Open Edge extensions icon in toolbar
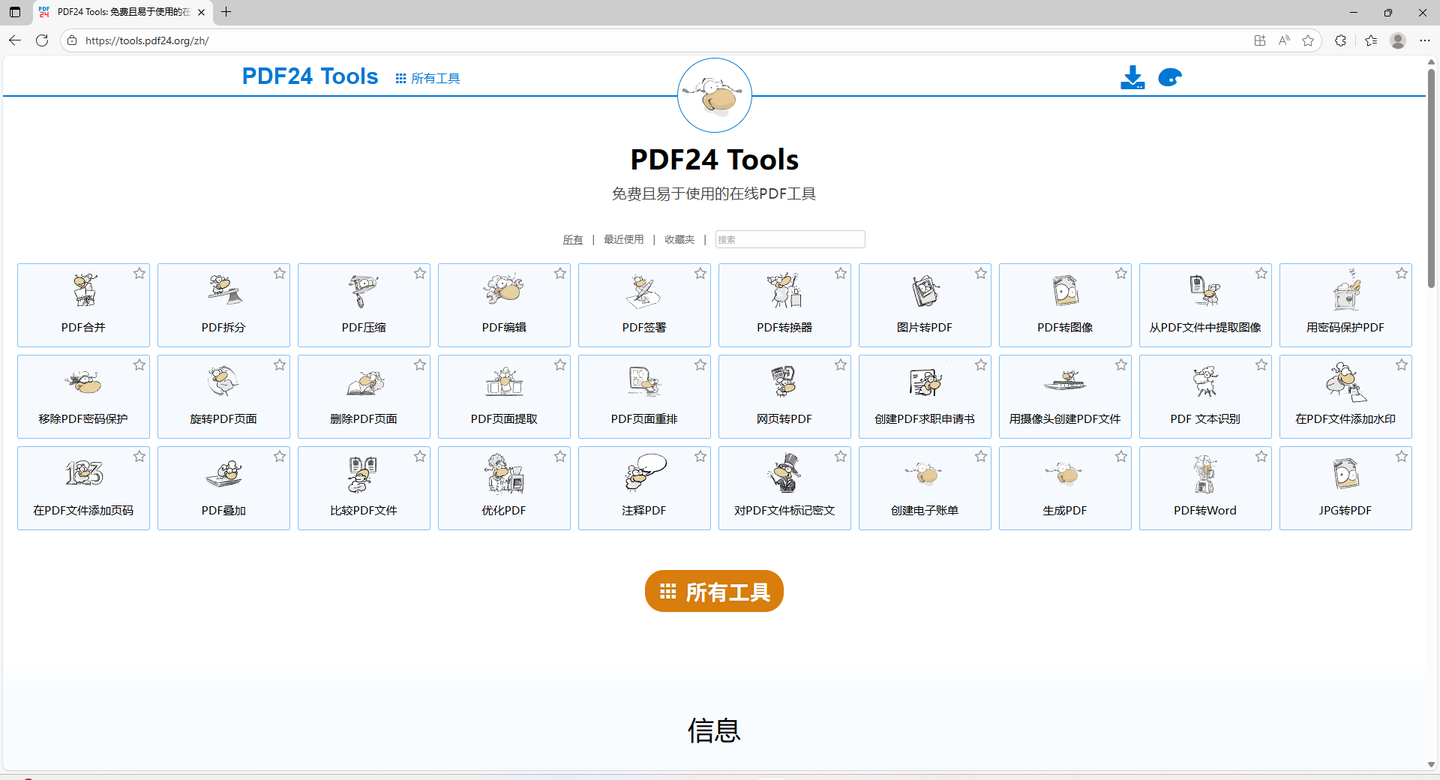Image resolution: width=1440 pixels, height=780 pixels. coord(1341,41)
